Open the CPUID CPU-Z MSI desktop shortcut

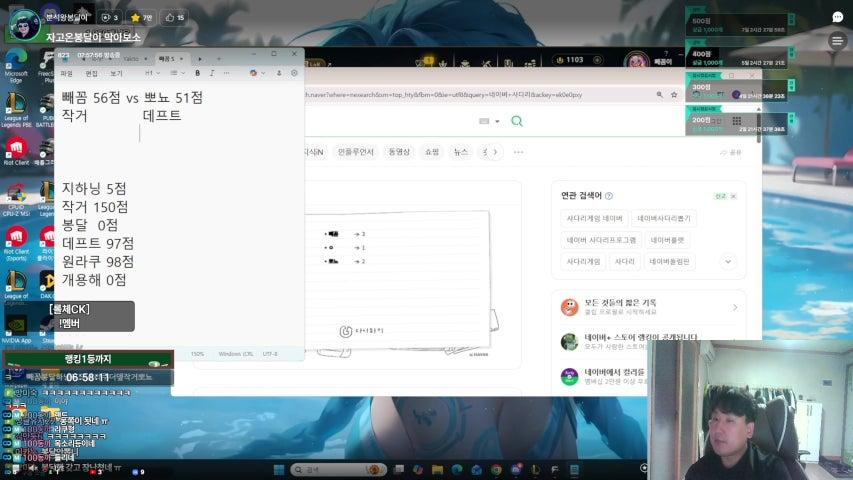point(16,200)
